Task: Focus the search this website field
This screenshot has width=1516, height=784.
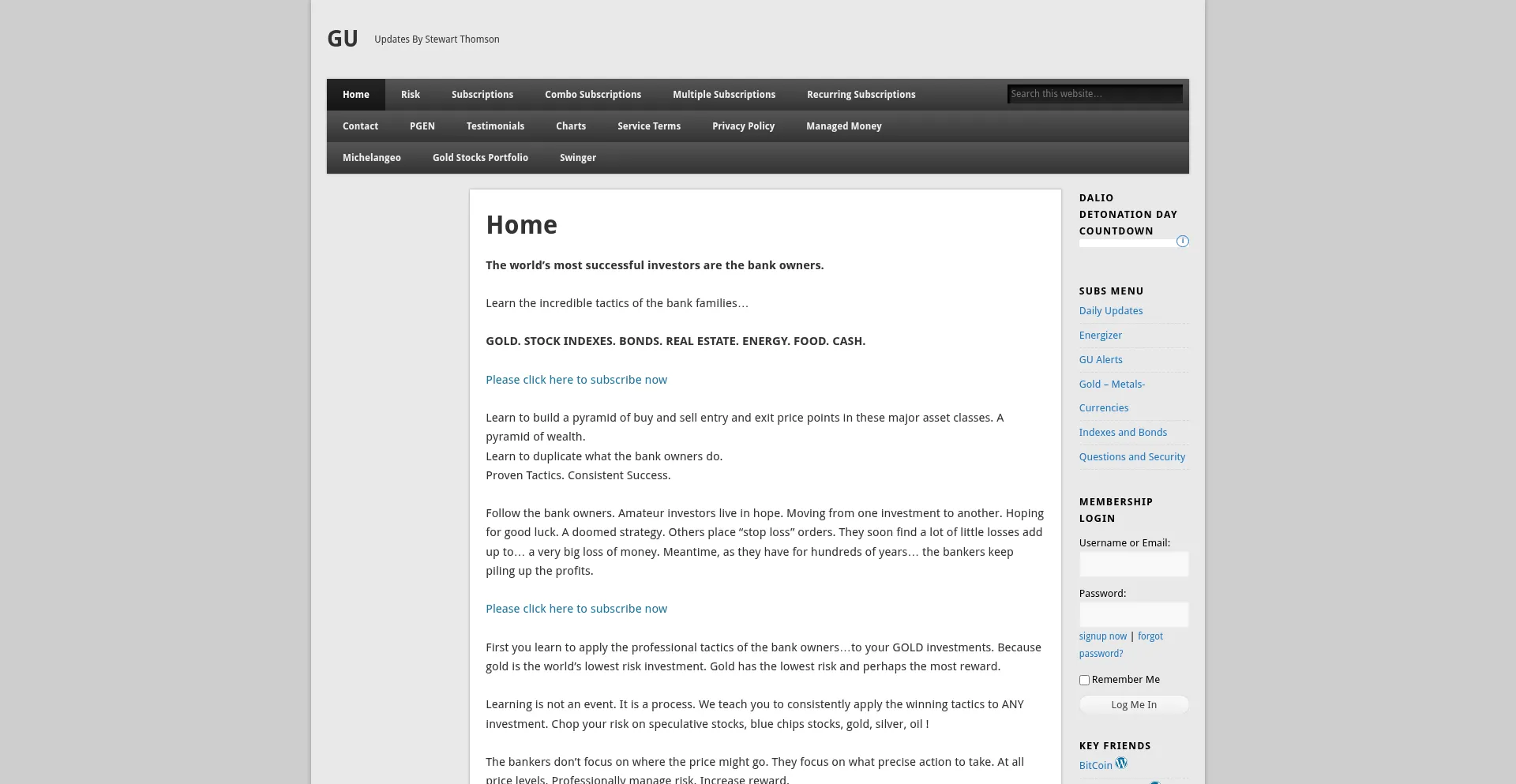Action: tap(1094, 94)
